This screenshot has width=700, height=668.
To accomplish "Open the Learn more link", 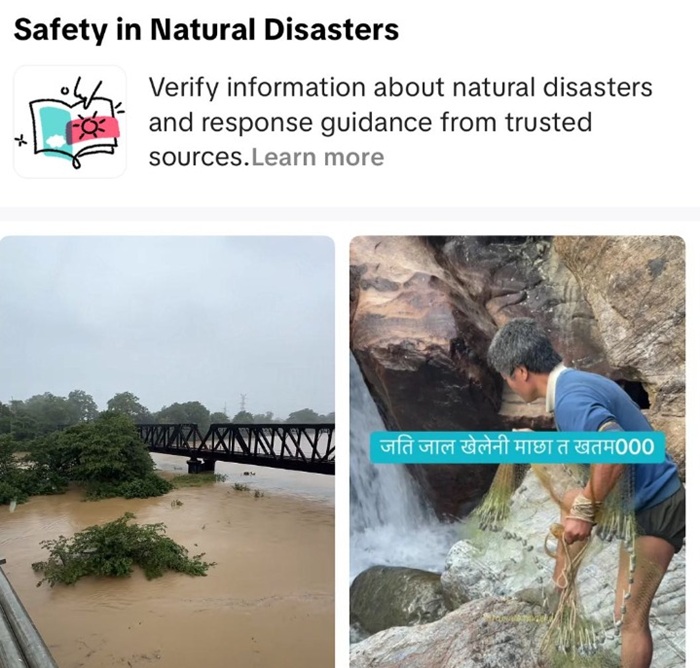I will (317, 157).
